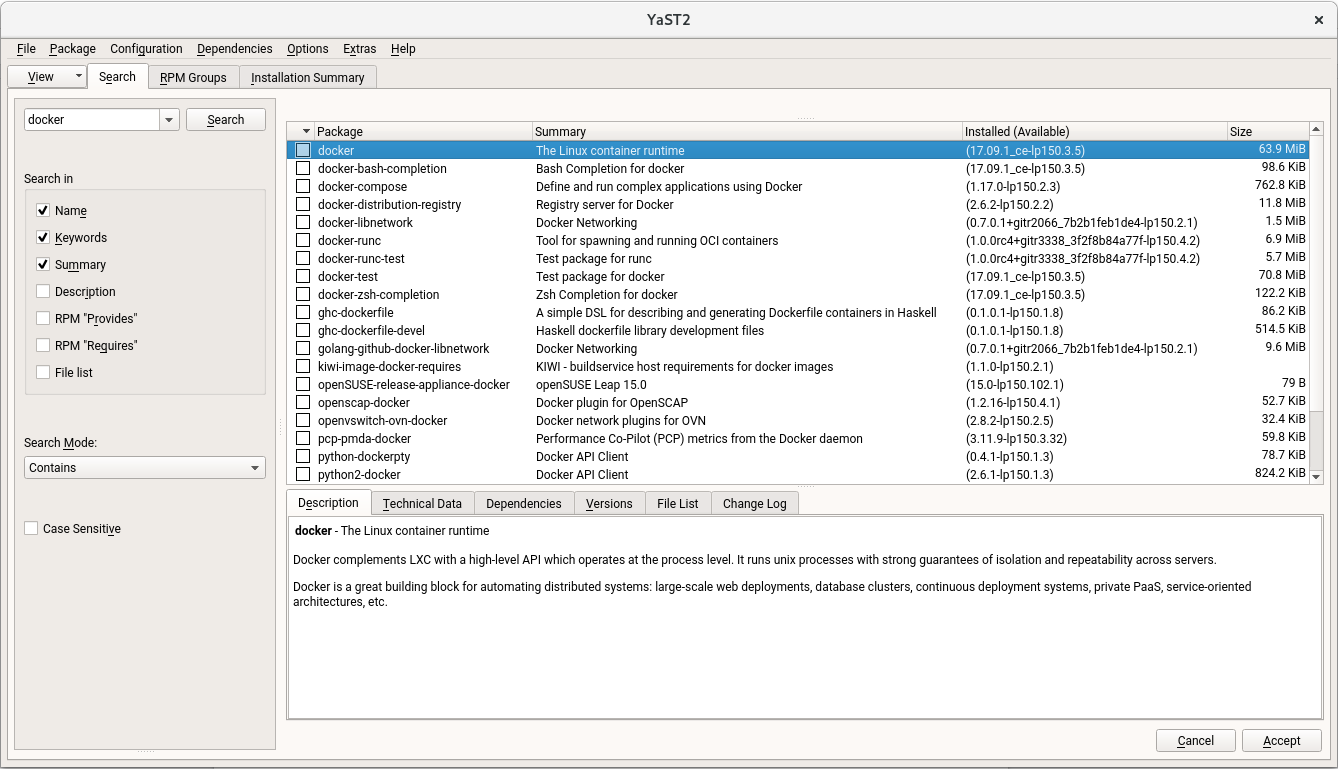The image size is (1338, 769).
Task: Uncheck the Keywords search option
Action: click(43, 237)
